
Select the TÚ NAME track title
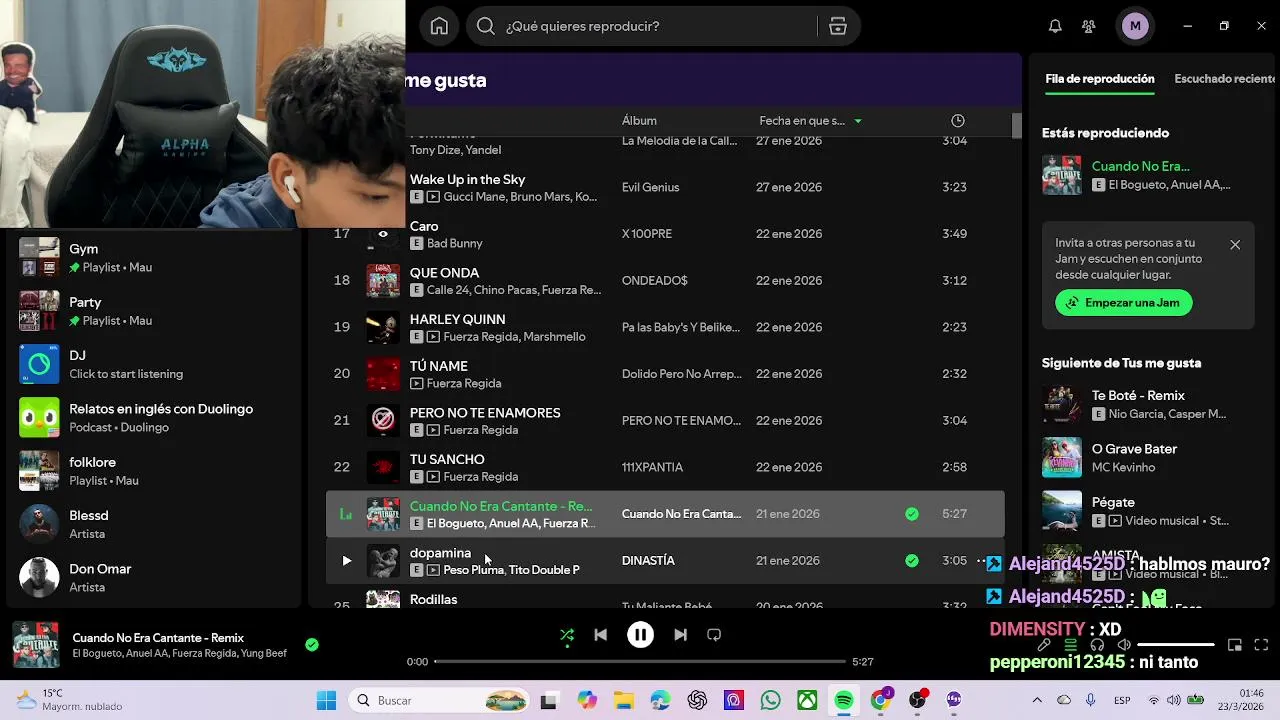click(x=438, y=366)
